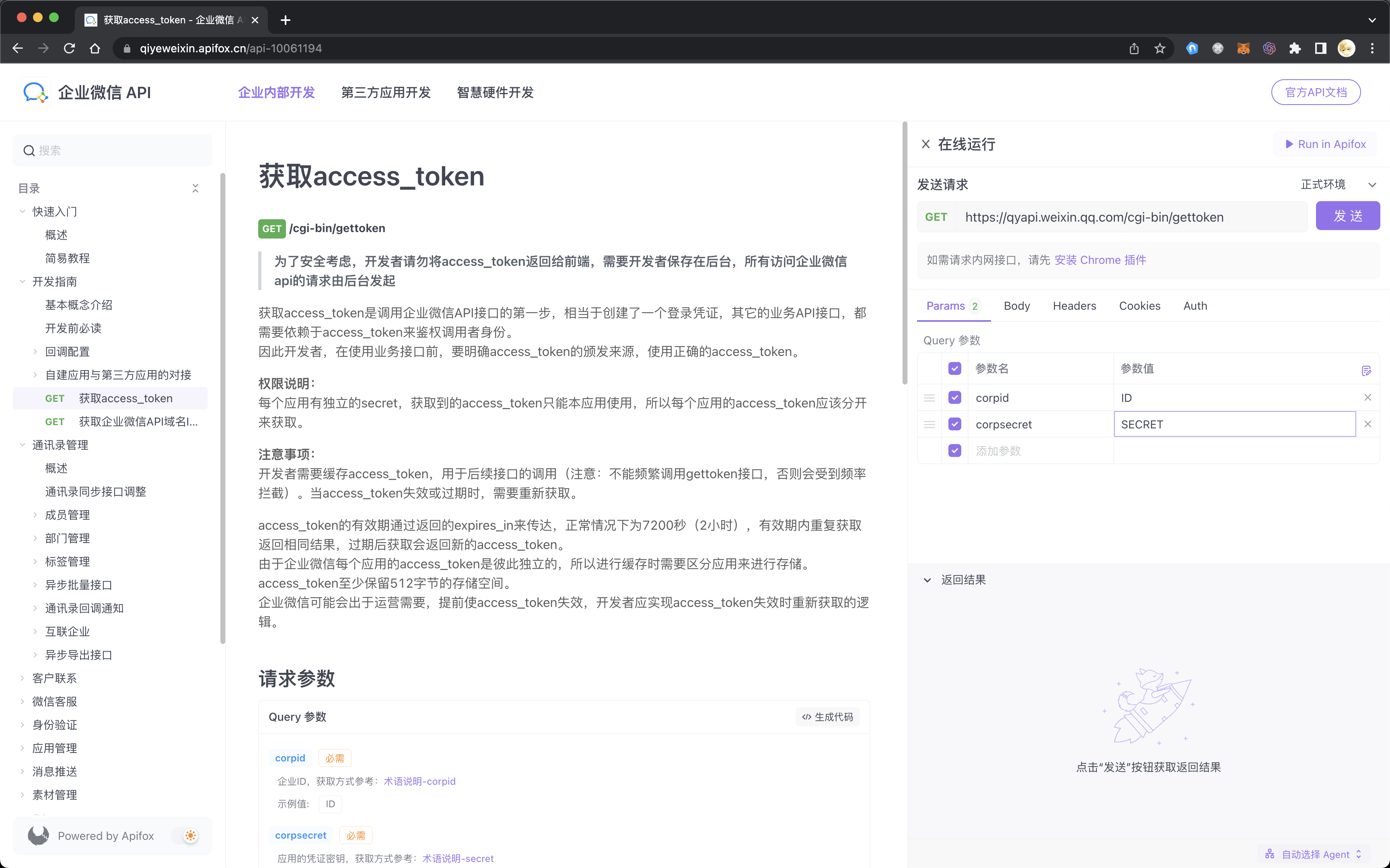
Task: Switch to the 智慧硬件开发 nav tab
Action: 495,93
